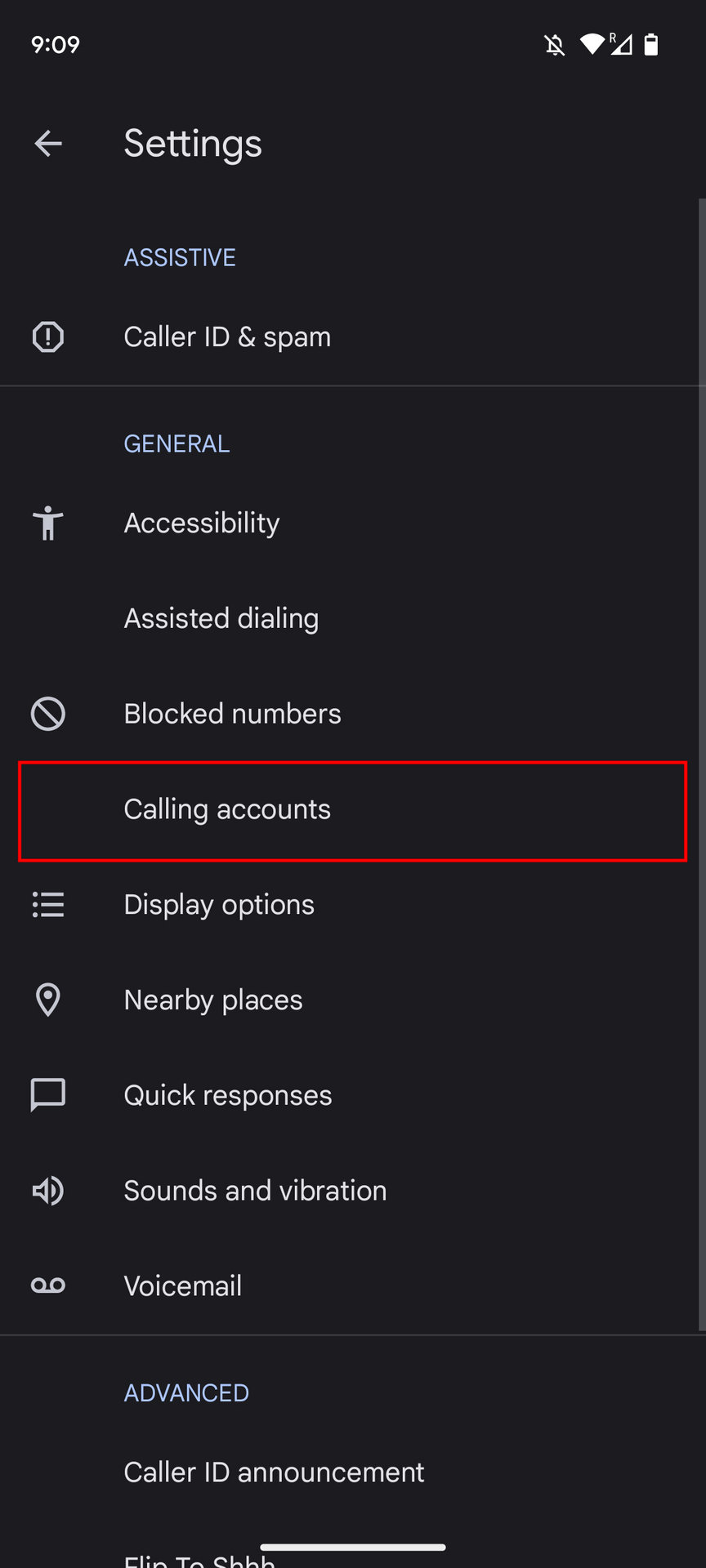Tap the Blocked numbers circle-slash icon

pyautogui.click(x=48, y=714)
